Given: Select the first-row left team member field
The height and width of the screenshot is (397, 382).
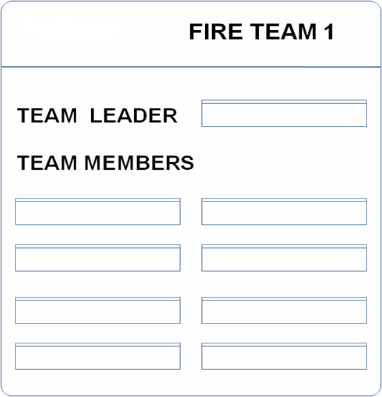Looking at the screenshot, I should coord(98,212).
